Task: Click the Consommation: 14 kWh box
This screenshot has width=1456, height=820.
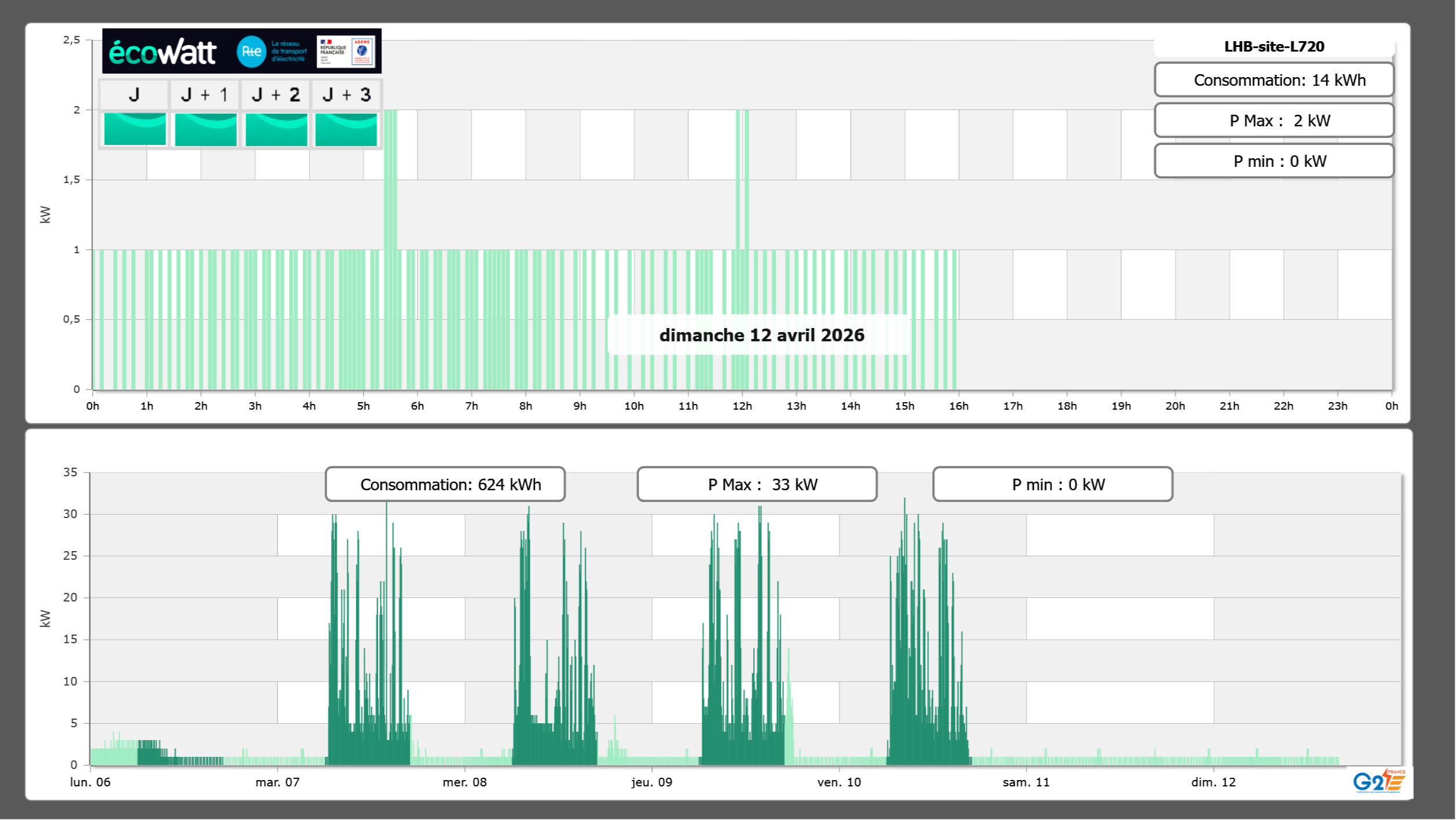Action: pyautogui.click(x=1274, y=80)
